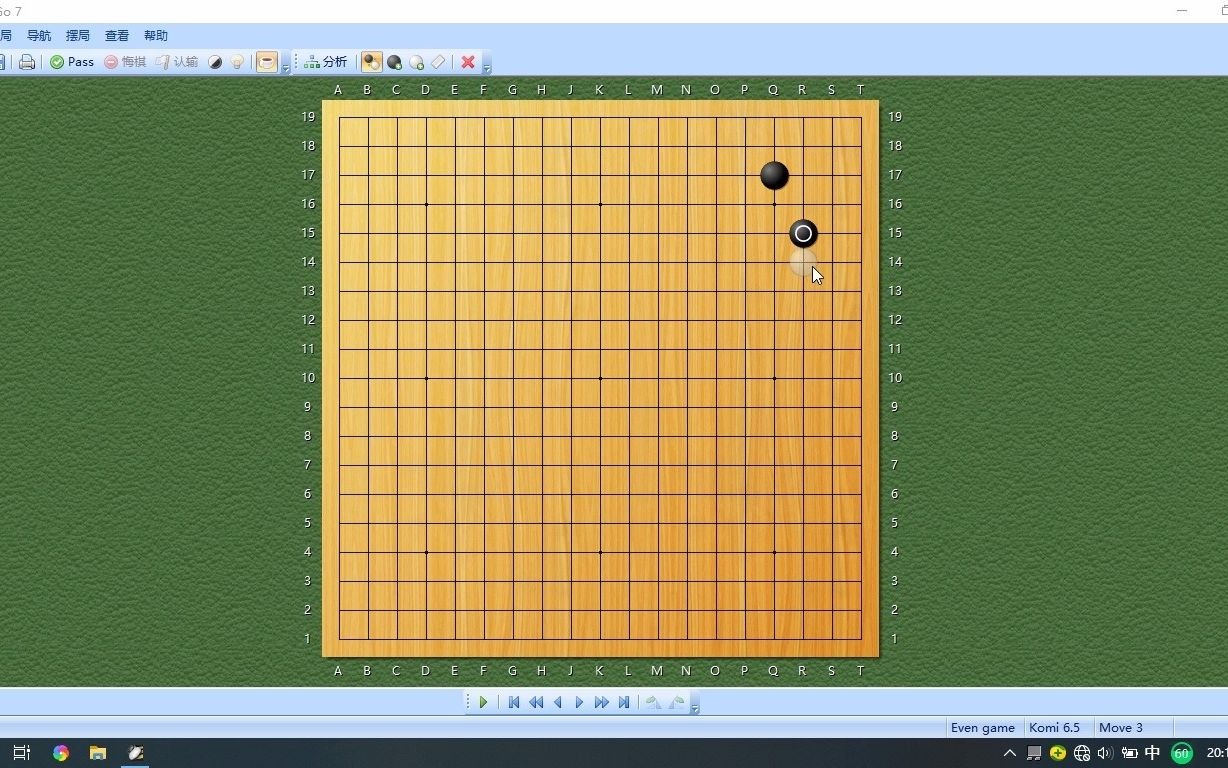The height and width of the screenshot is (768, 1228).
Task: Click the light bulb hint icon
Action: [x=237, y=62]
